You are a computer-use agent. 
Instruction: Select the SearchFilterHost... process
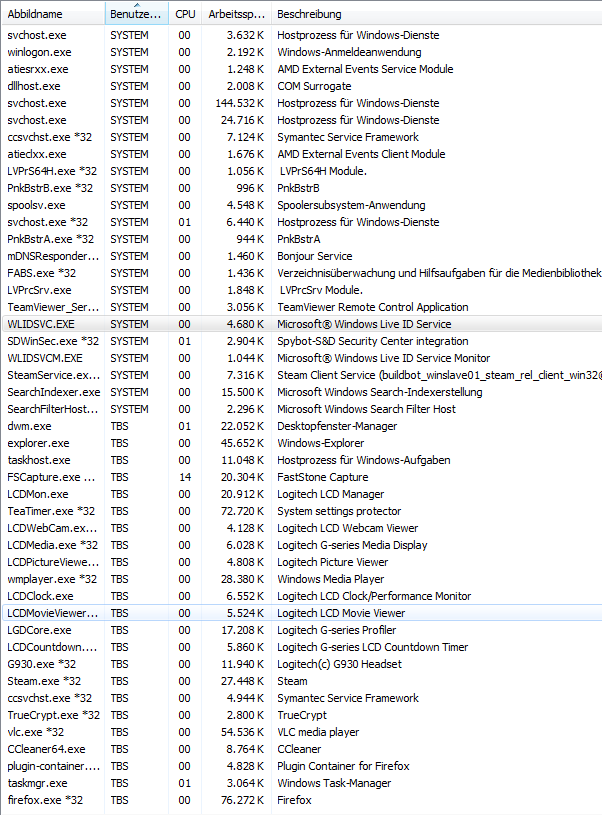pyautogui.click(x=302, y=409)
